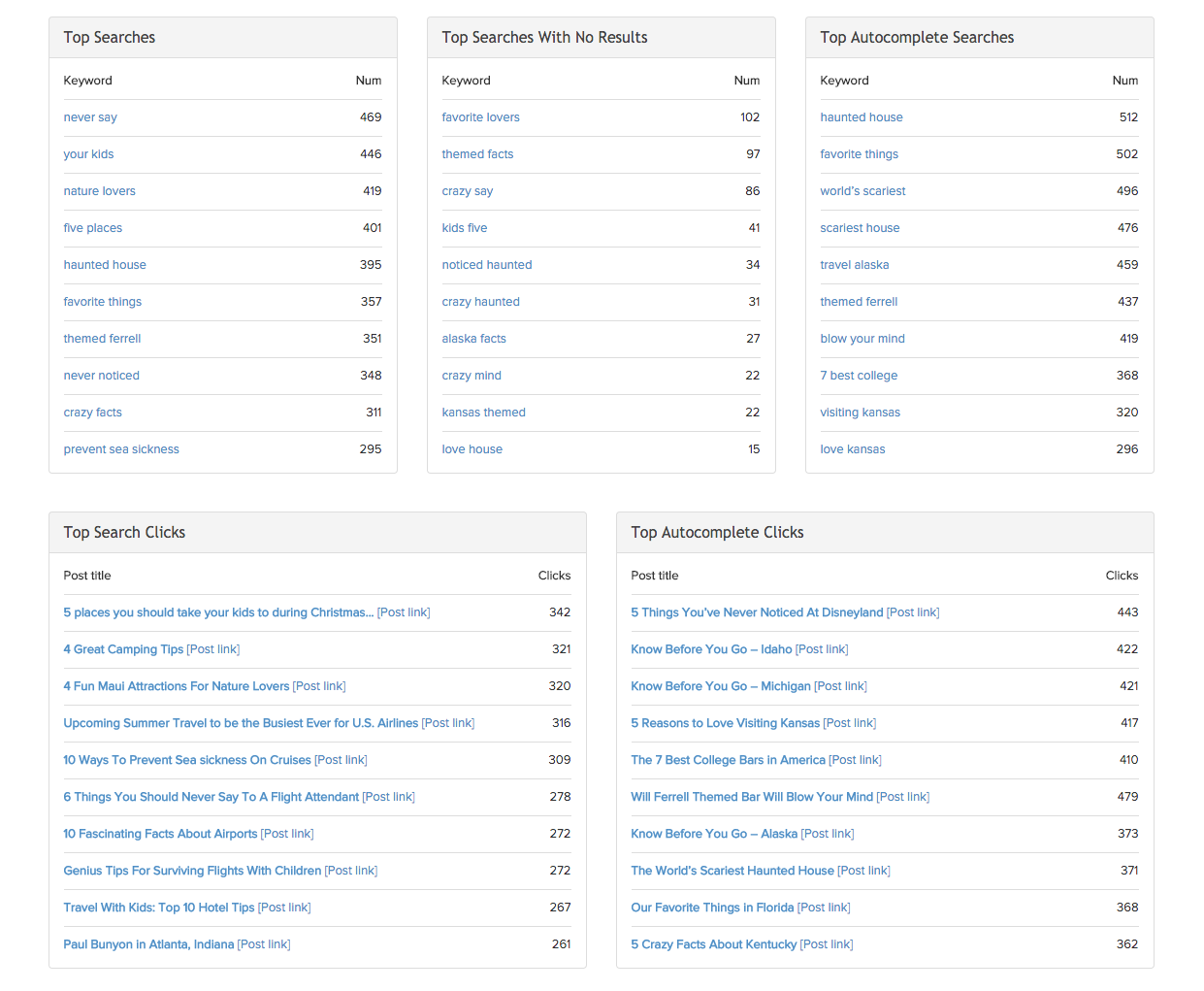
Task: Open '5 Crazy Facts About Kentucky' post
Action: point(713,944)
